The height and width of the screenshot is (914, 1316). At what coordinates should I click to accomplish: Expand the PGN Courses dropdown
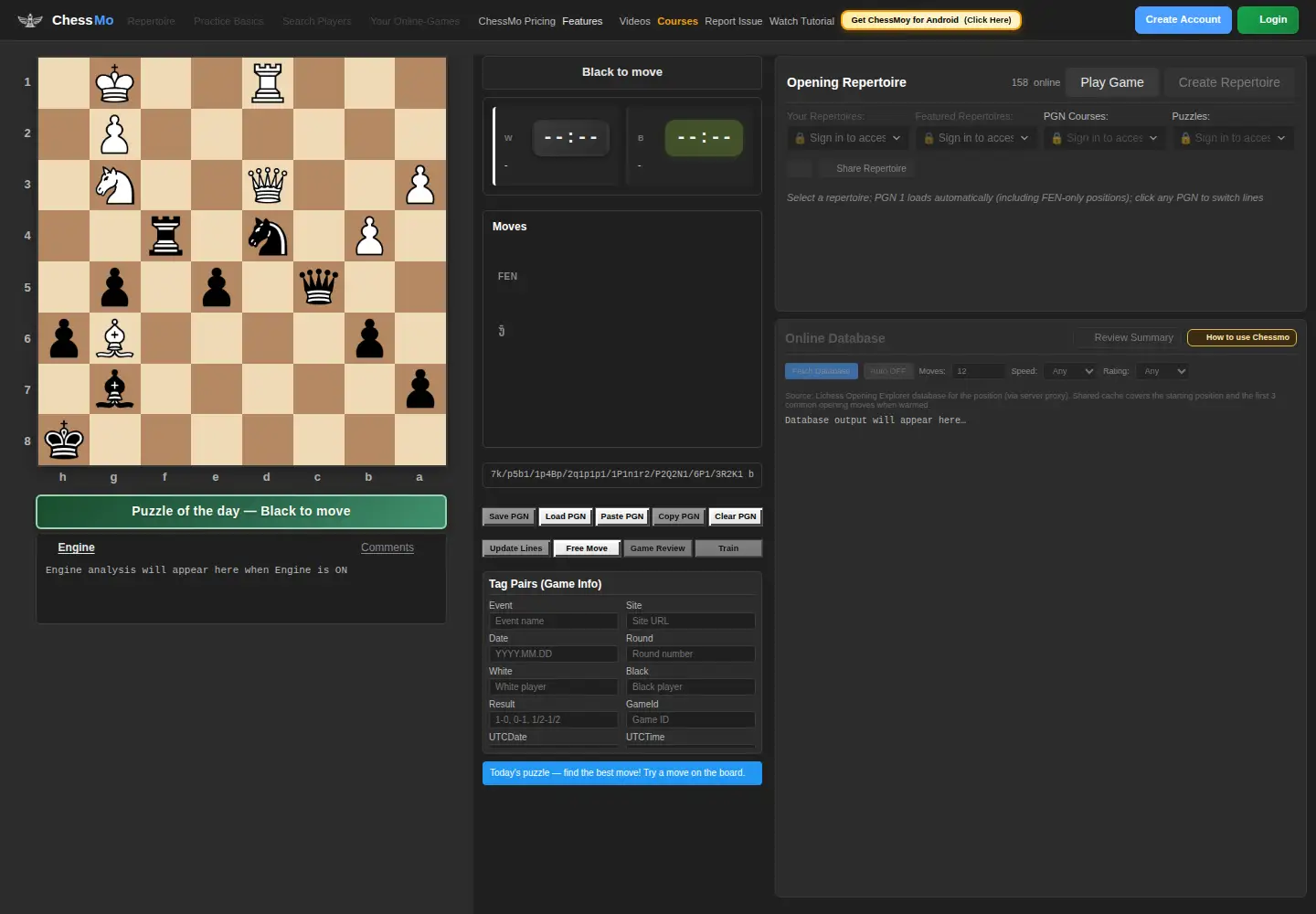(x=1105, y=138)
